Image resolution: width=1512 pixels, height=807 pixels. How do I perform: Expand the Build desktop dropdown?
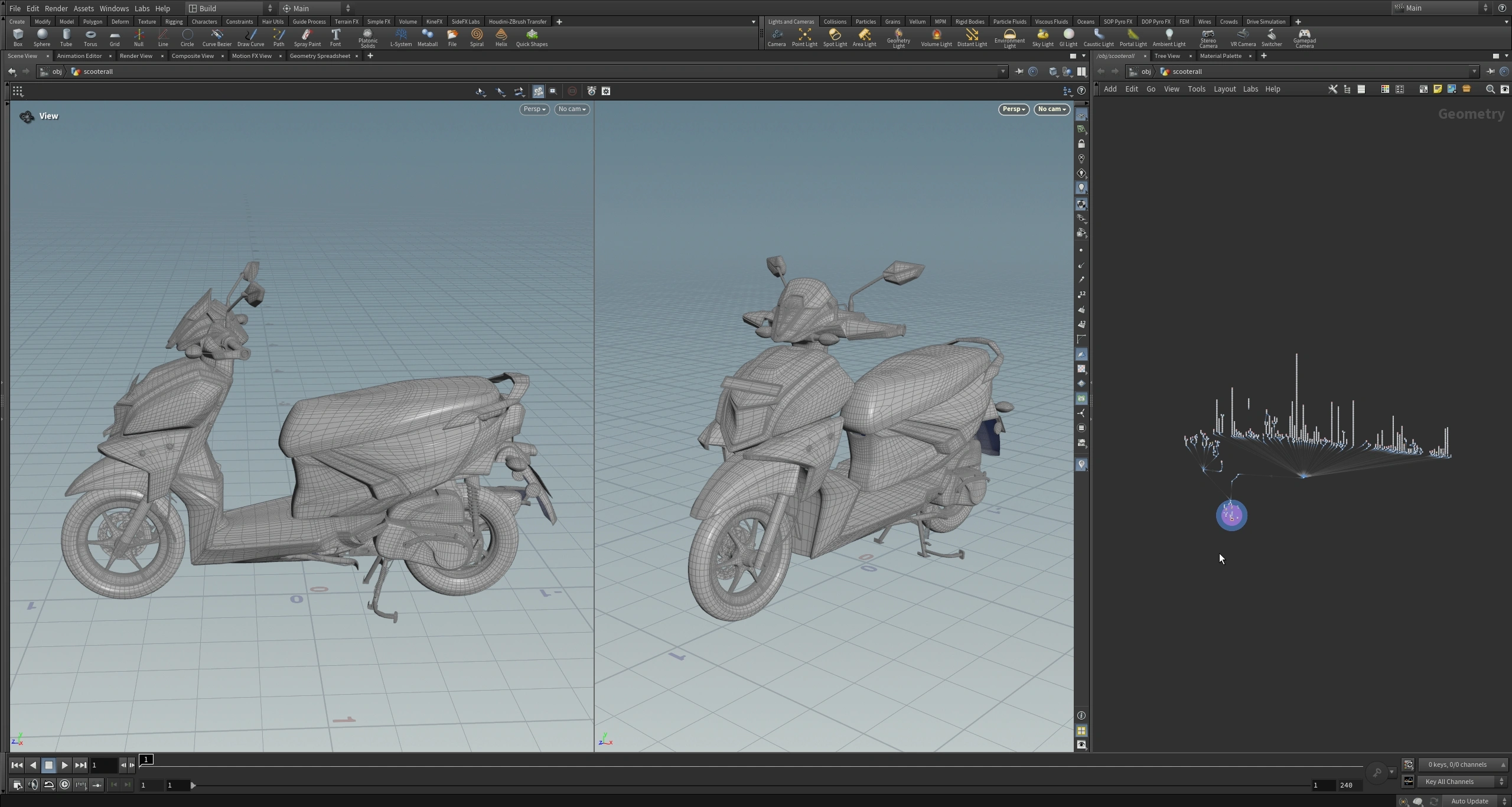230,8
